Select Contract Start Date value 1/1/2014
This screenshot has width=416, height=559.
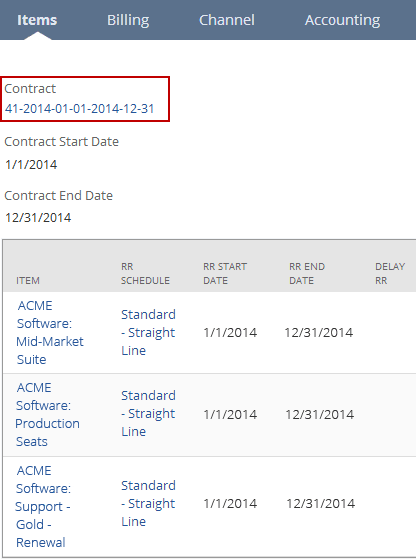point(31,165)
